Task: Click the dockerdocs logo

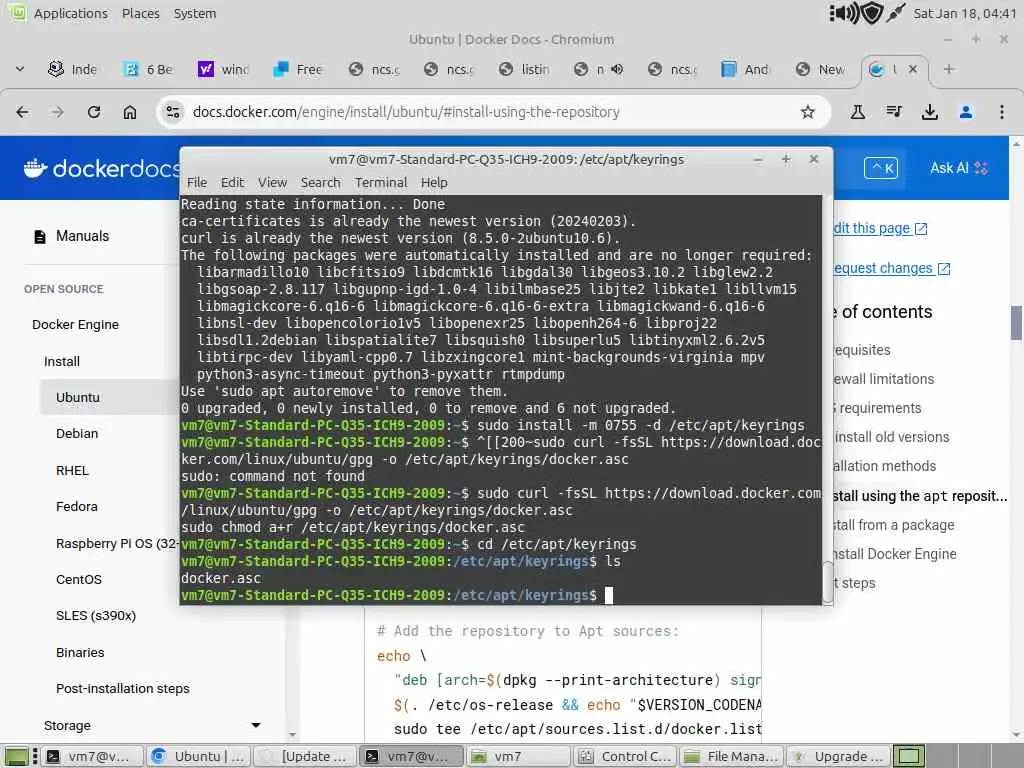Action: [101, 168]
